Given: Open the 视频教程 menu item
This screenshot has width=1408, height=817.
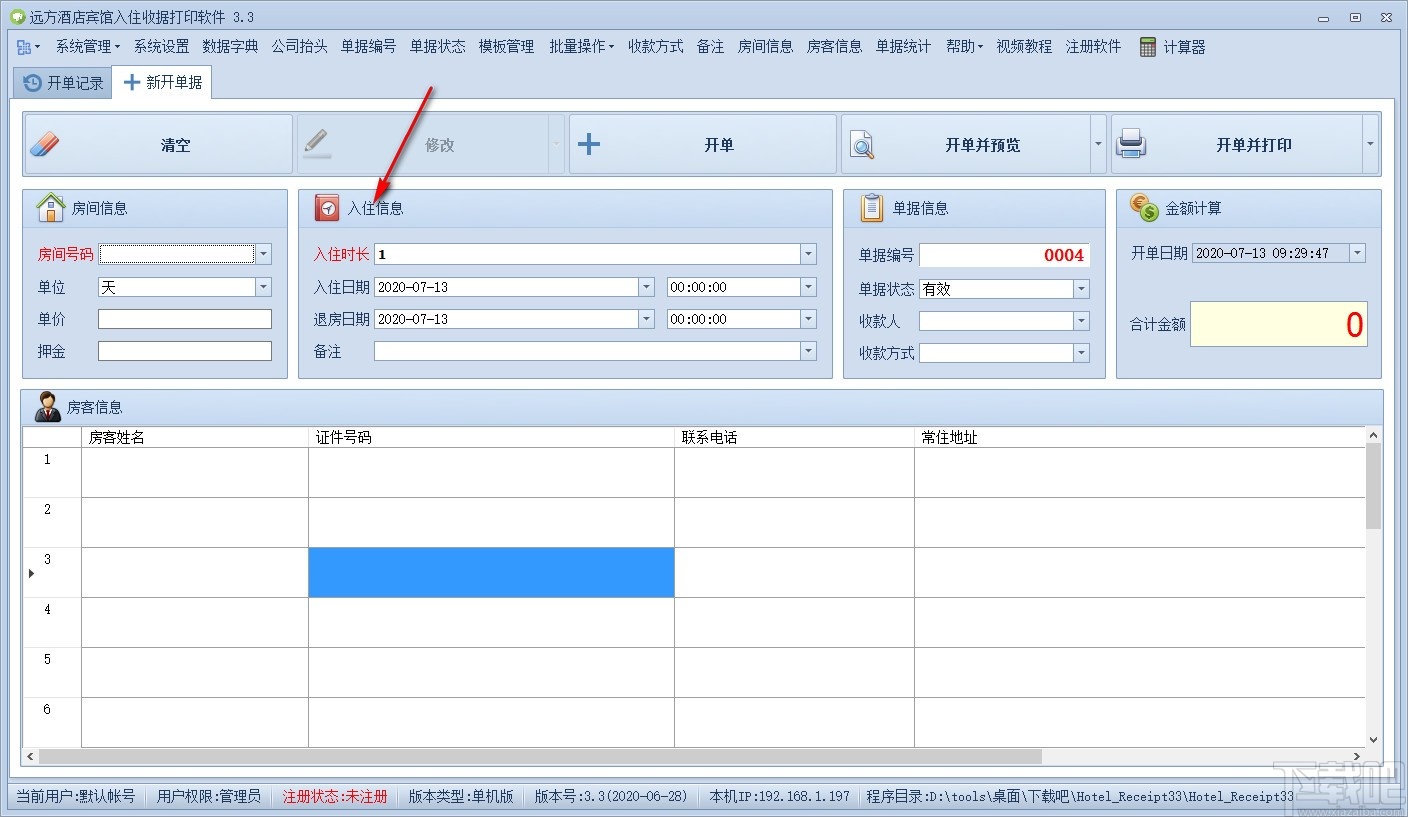Looking at the screenshot, I should point(1024,47).
